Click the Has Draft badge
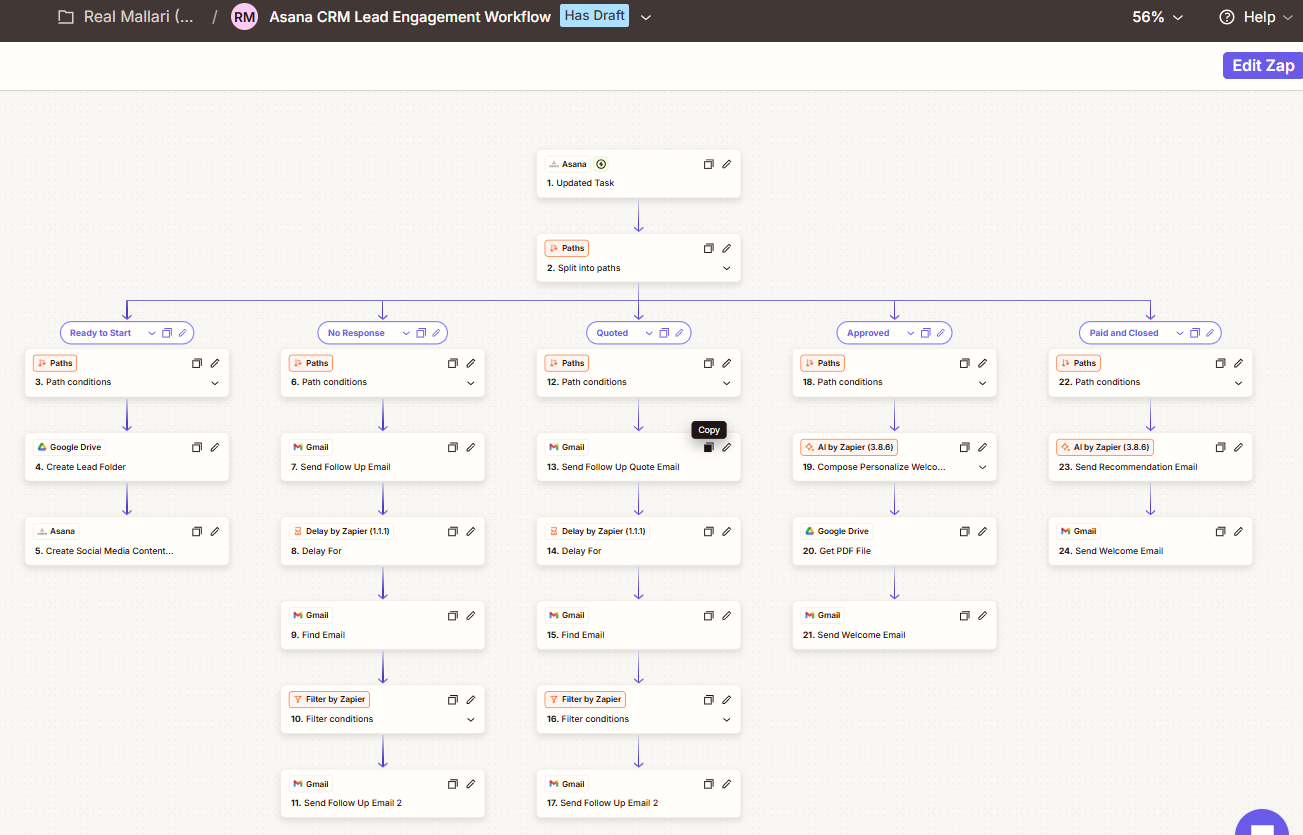Viewport: 1303px width, 835px height. (595, 16)
